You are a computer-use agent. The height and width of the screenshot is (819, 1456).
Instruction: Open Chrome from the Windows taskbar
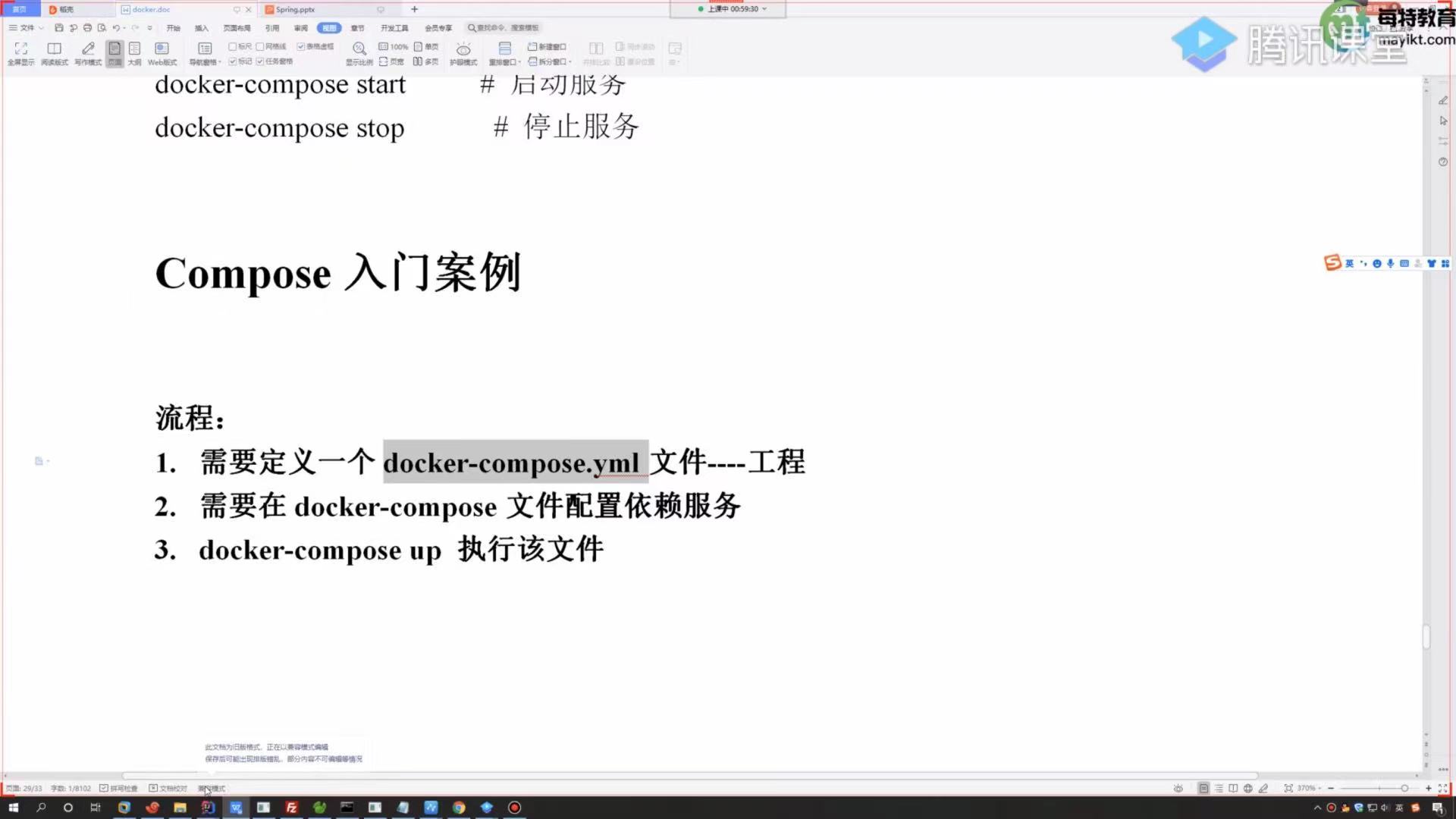click(x=459, y=808)
